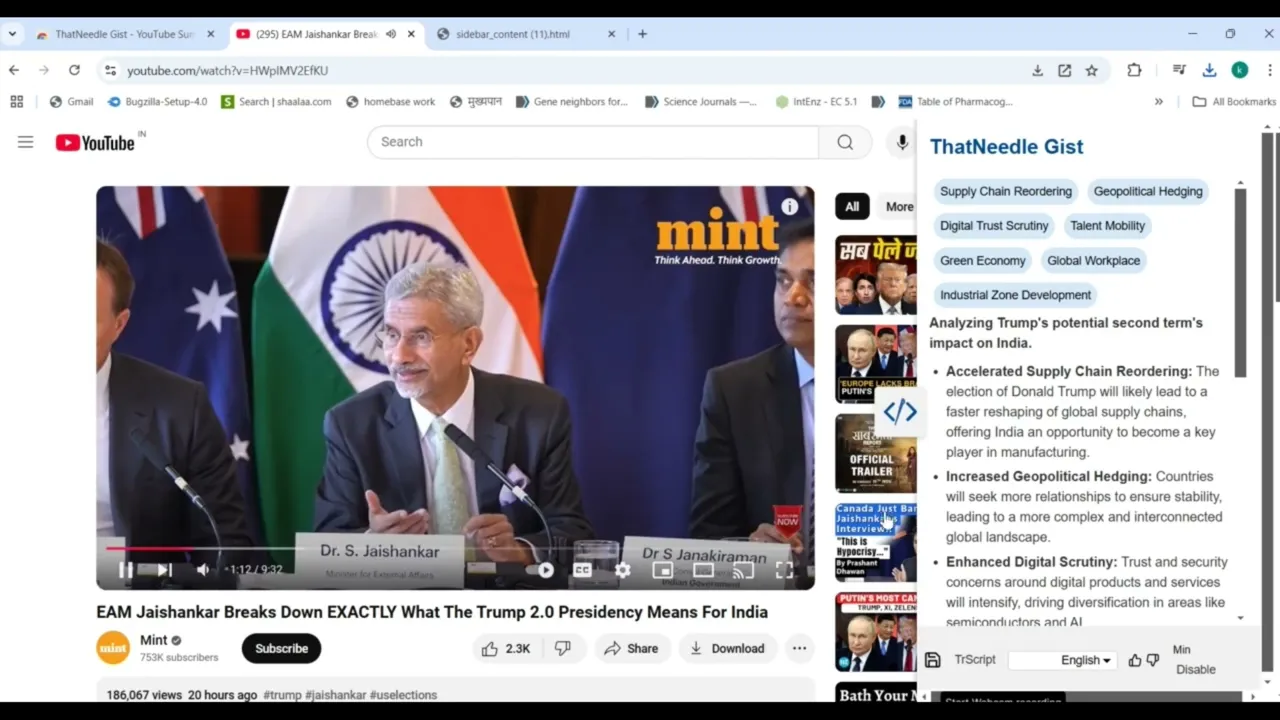Open the Chrome extensions puzzle icon

click(1134, 70)
